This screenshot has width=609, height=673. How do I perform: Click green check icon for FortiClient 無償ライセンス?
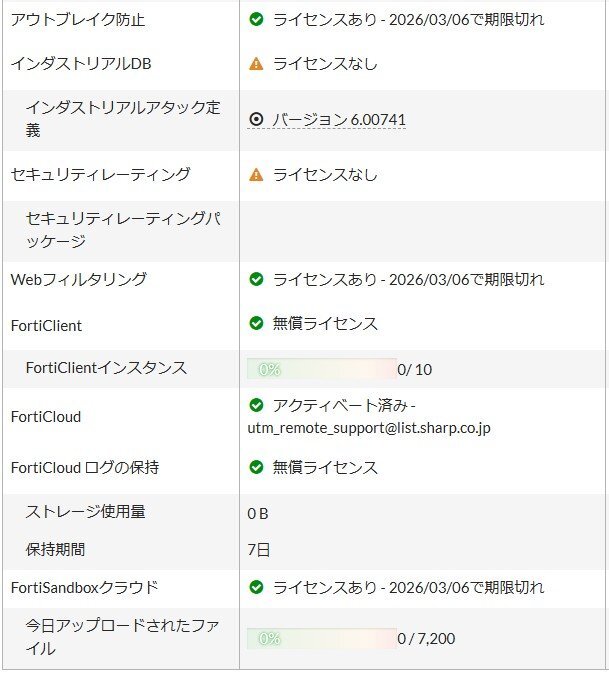coord(256,324)
